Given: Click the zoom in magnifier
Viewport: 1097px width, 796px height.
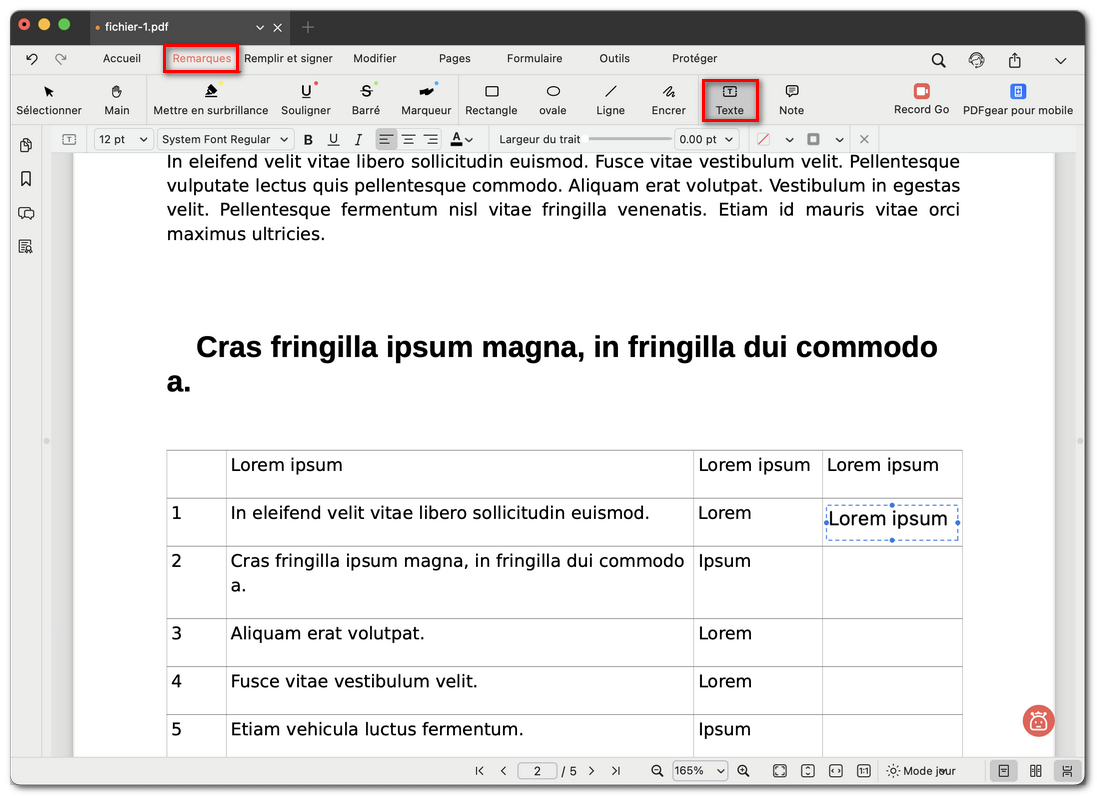Looking at the screenshot, I should (x=743, y=771).
